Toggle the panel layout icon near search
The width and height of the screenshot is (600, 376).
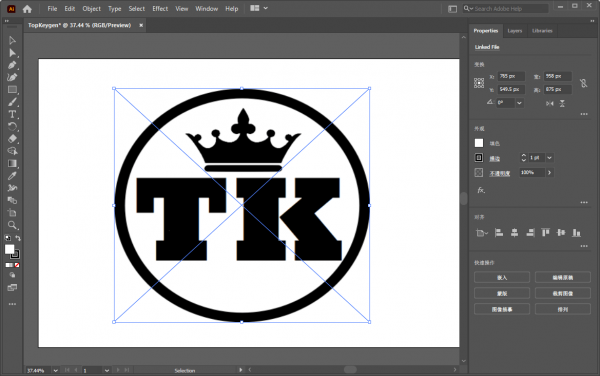(x=452, y=9)
